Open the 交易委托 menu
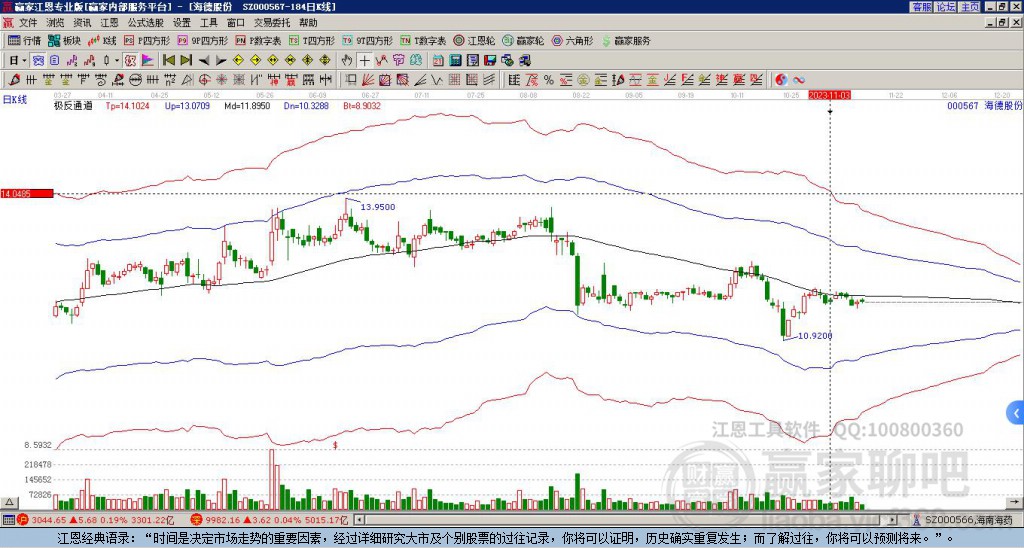This screenshot has width=1024, height=548. pyautogui.click(x=272, y=23)
